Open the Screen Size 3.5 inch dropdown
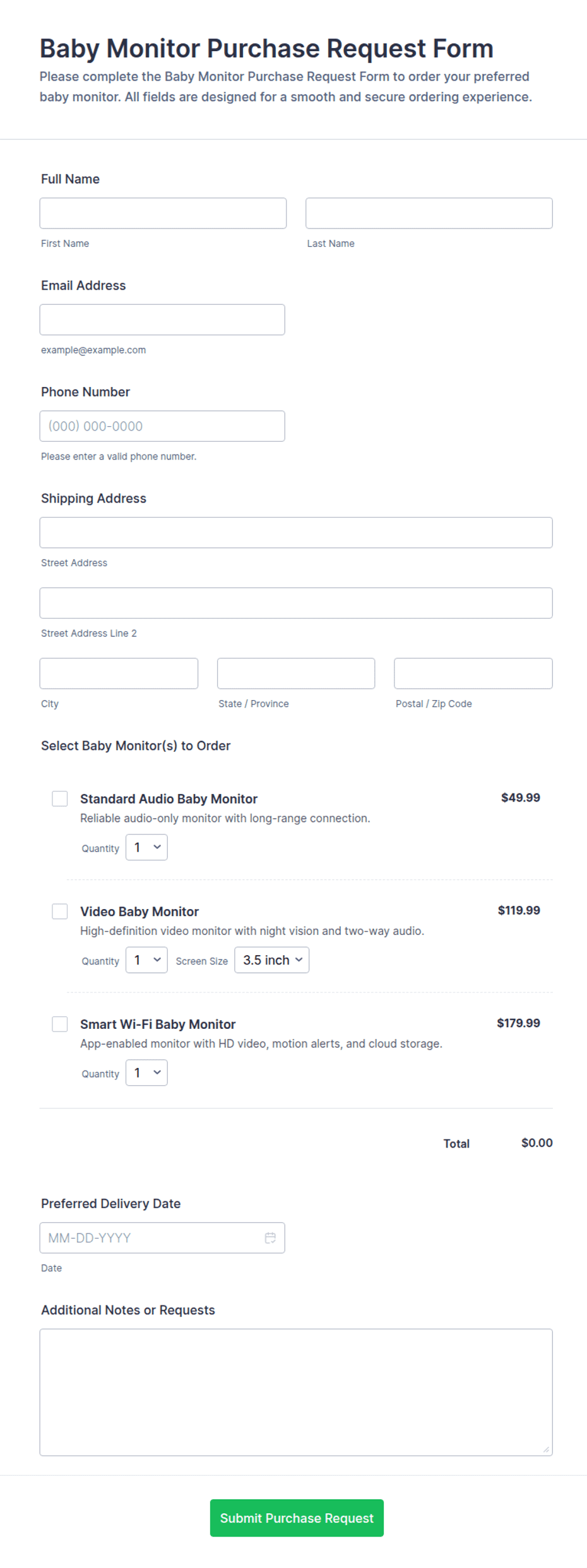587x1568 pixels. (272, 960)
